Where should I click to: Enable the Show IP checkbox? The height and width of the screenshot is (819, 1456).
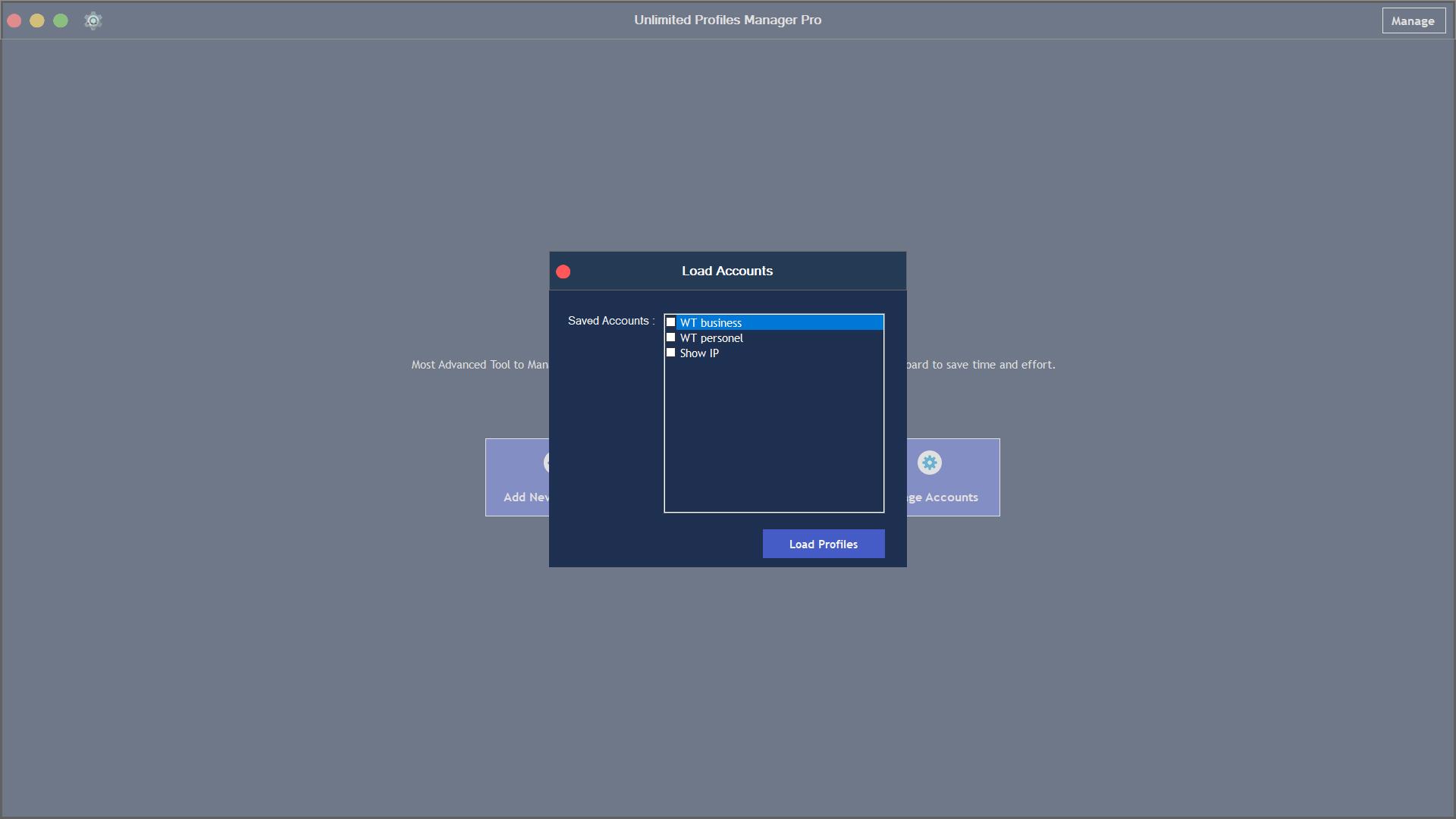(x=670, y=353)
